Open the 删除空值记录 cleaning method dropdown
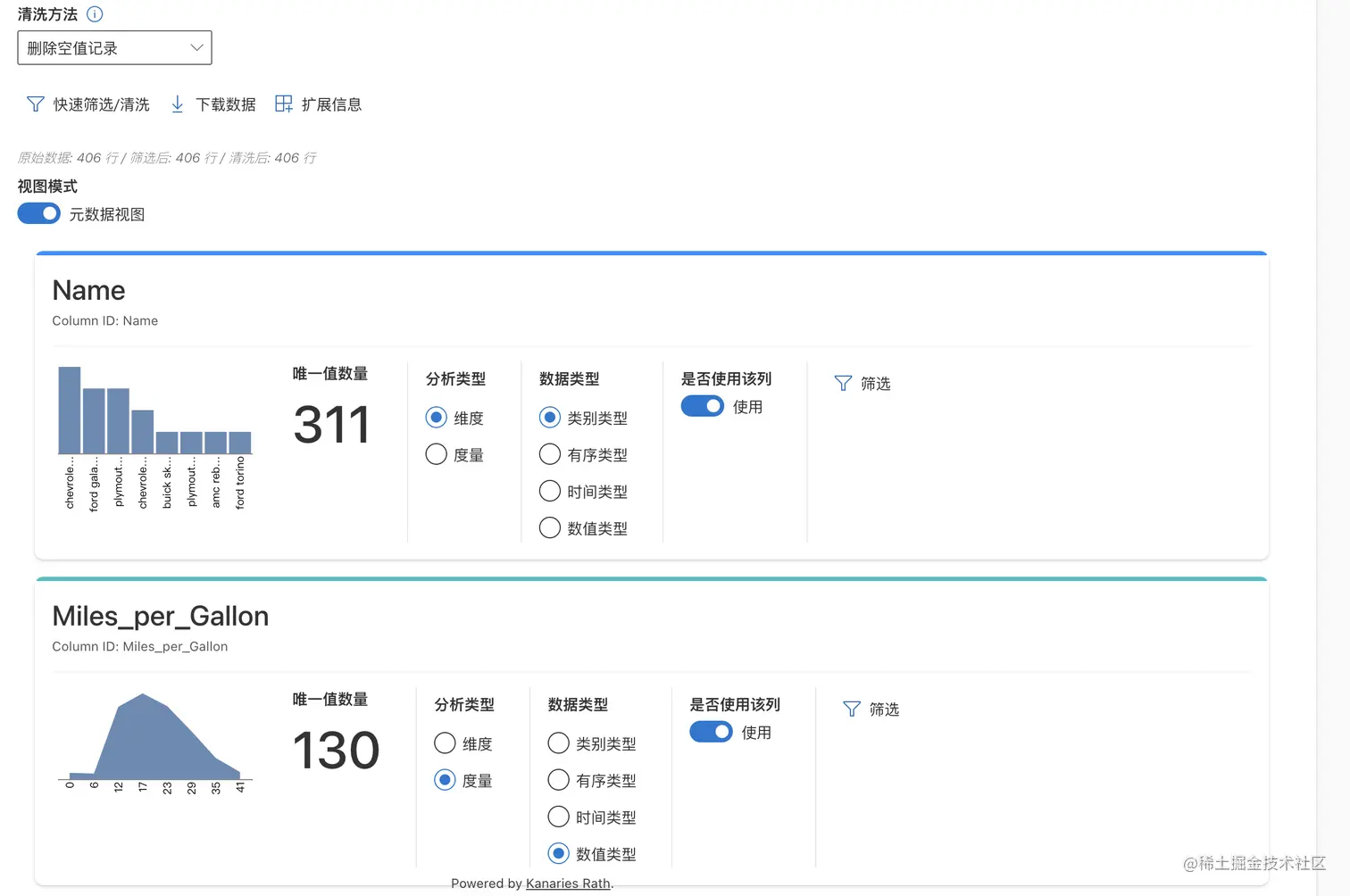The image size is (1350, 896). [x=114, y=47]
